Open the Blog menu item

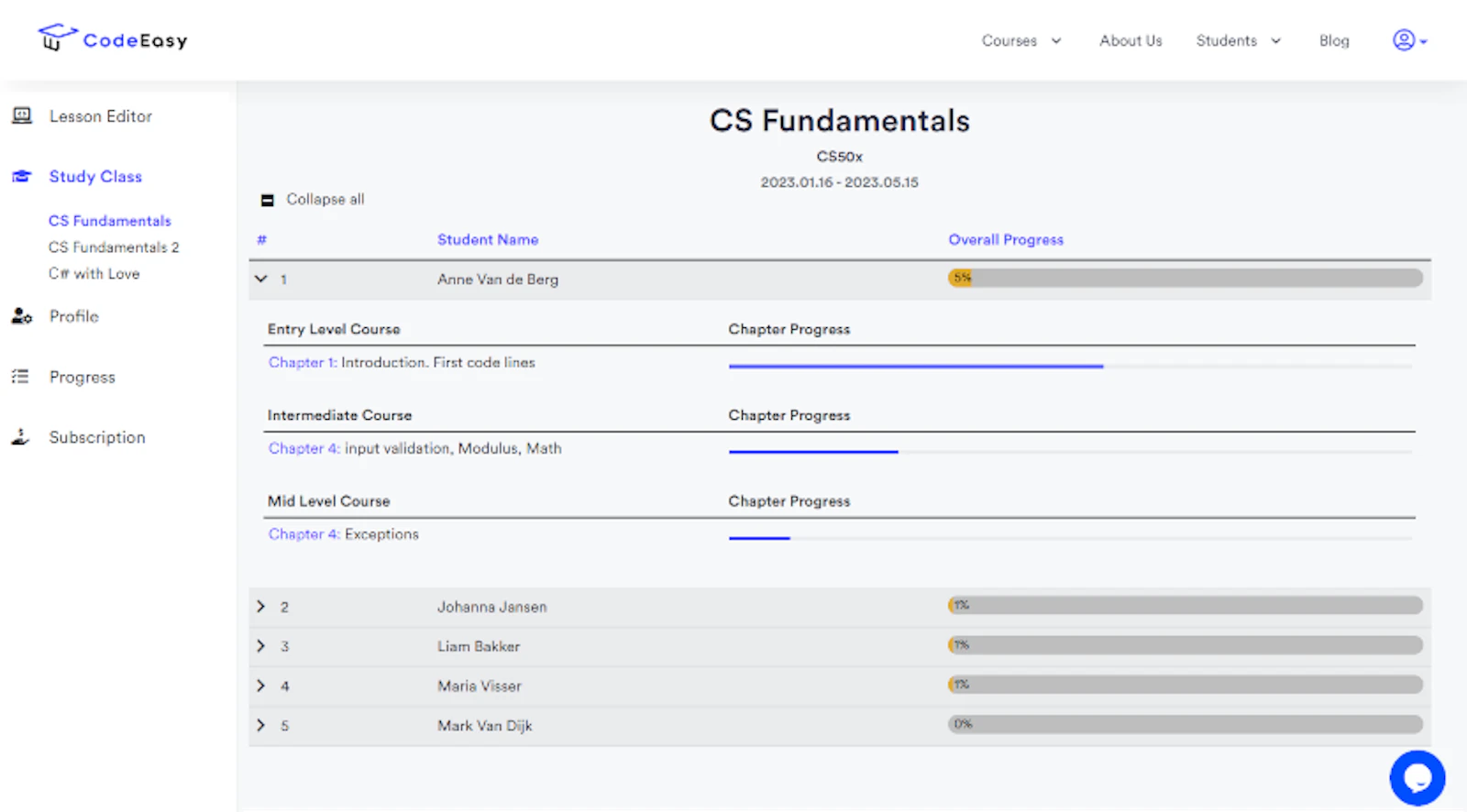pyautogui.click(x=1334, y=41)
